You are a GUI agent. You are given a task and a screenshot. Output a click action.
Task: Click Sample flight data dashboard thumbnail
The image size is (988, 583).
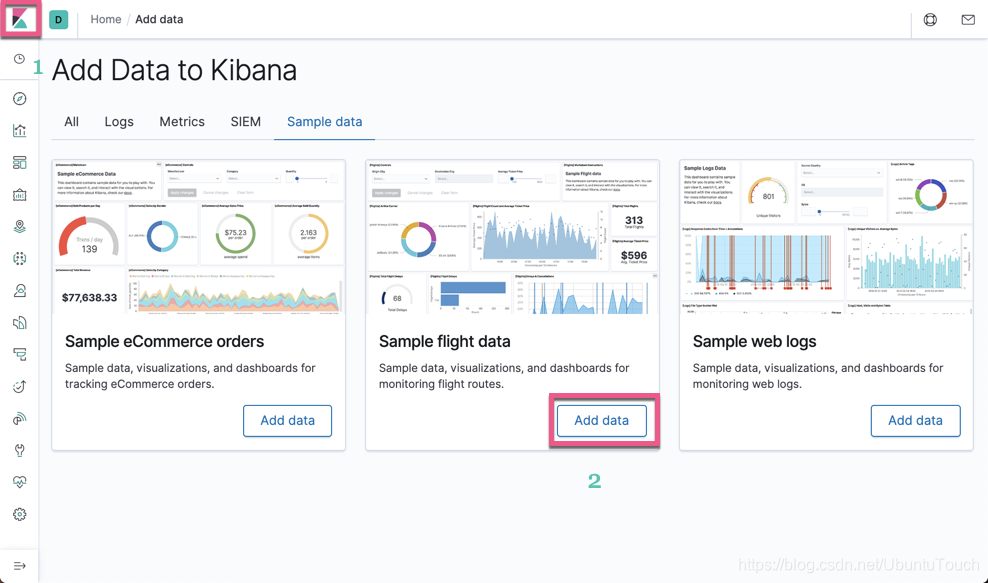point(512,237)
